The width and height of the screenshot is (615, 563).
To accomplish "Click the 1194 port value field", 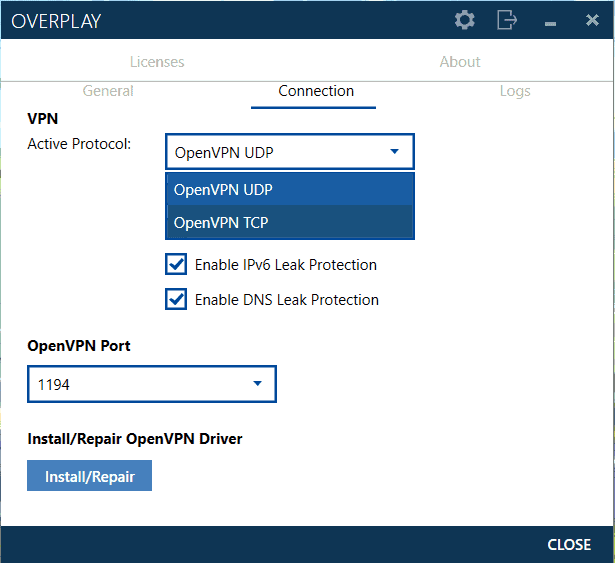I will pyautogui.click(x=152, y=384).
